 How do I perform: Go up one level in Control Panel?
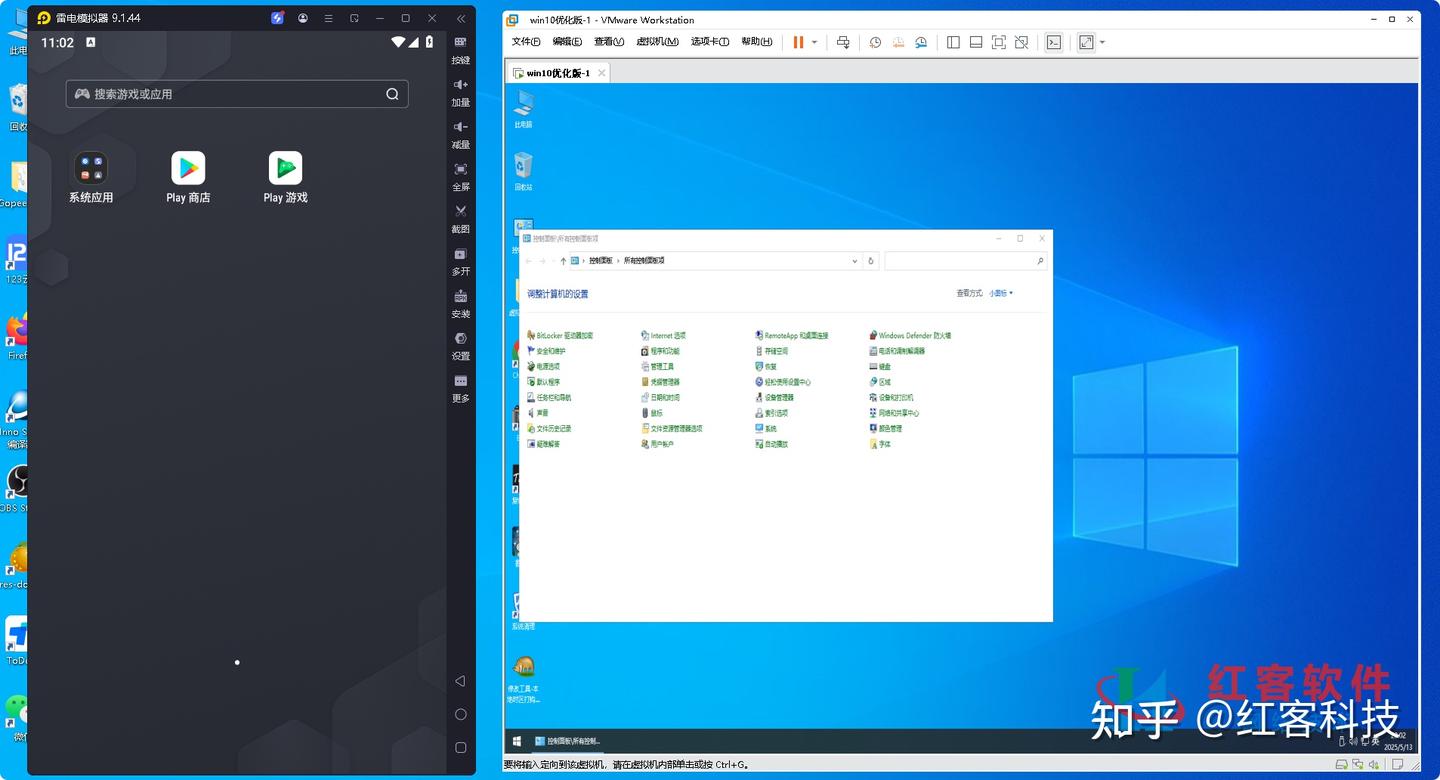563,261
